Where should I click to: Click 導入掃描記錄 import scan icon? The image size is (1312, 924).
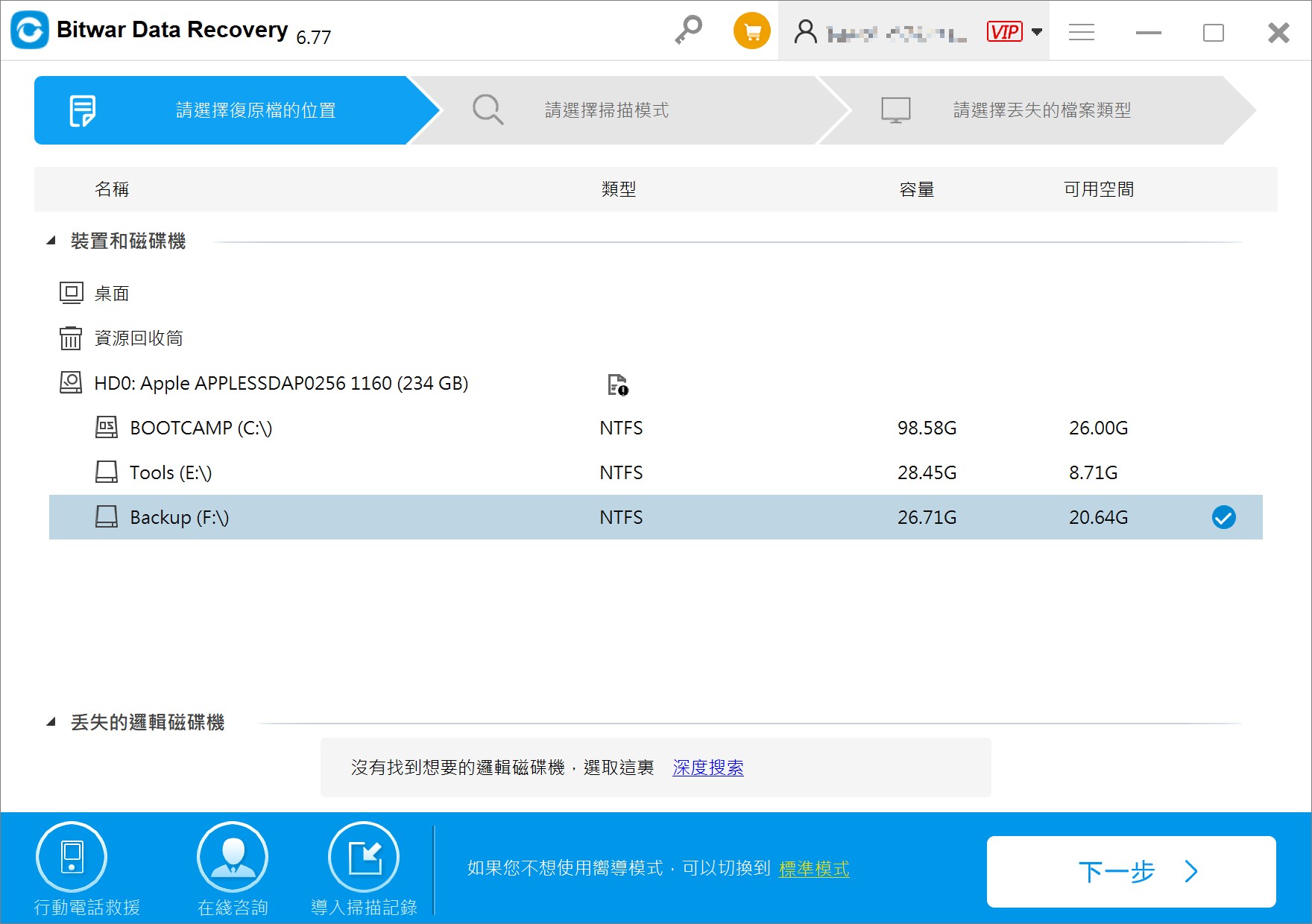(364, 857)
